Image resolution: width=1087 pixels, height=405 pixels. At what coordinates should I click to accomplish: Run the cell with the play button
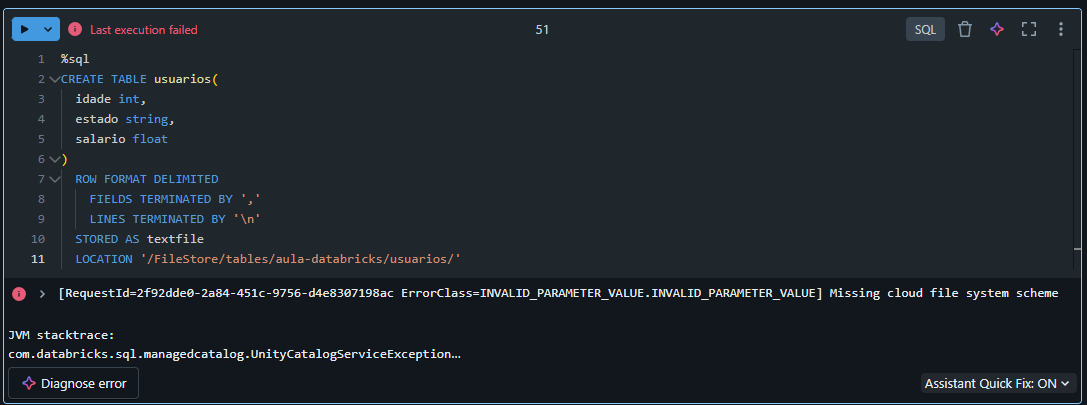point(25,29)
